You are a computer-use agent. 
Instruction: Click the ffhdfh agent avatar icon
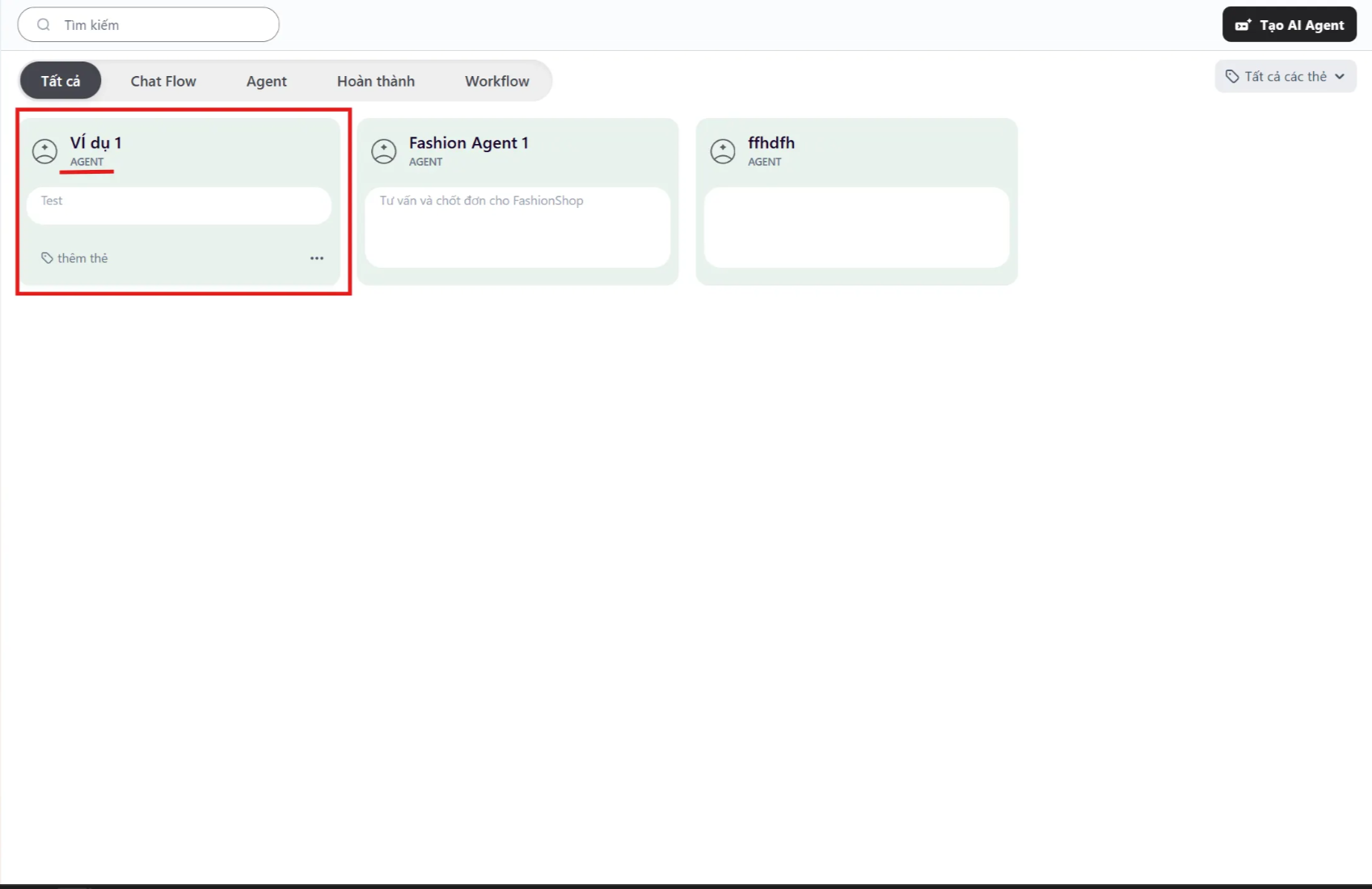pos(722,151)
